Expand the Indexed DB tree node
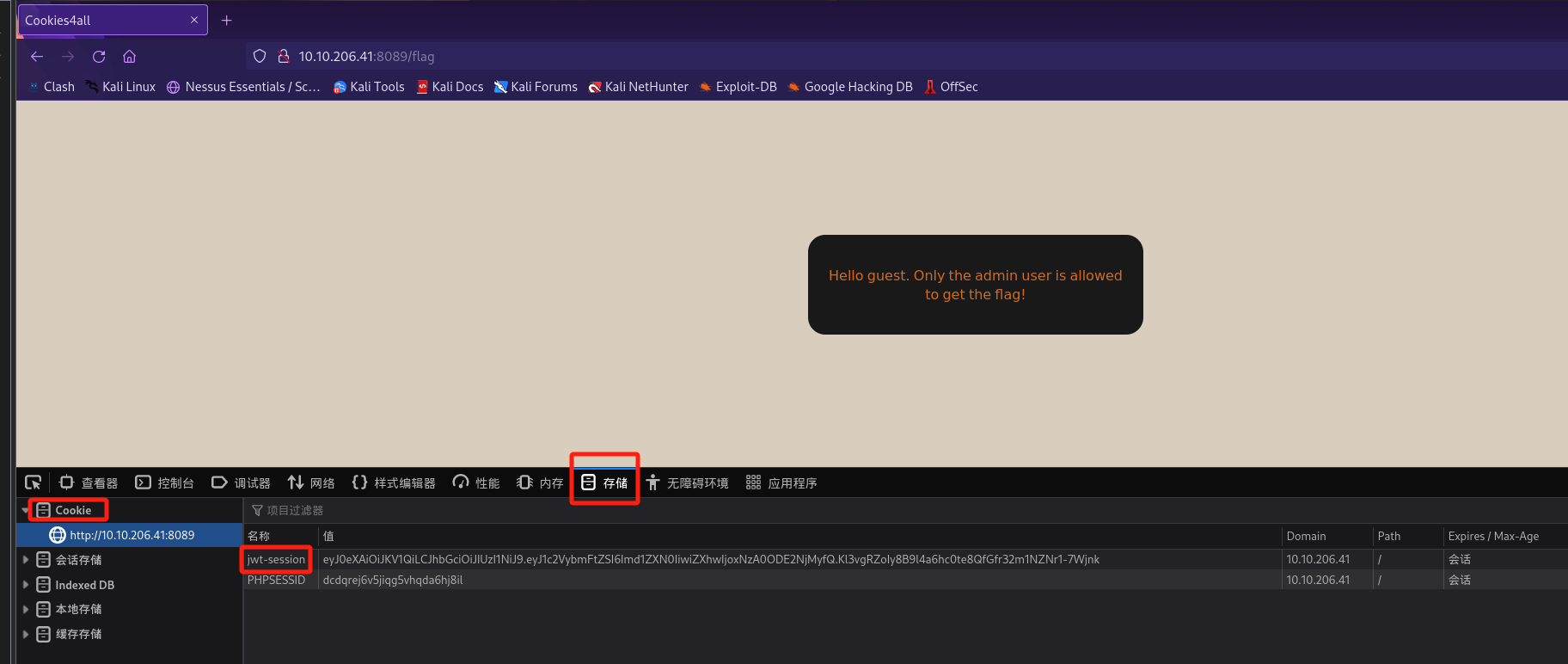This screenshot has width=1568, height=664. pos(26,585)
